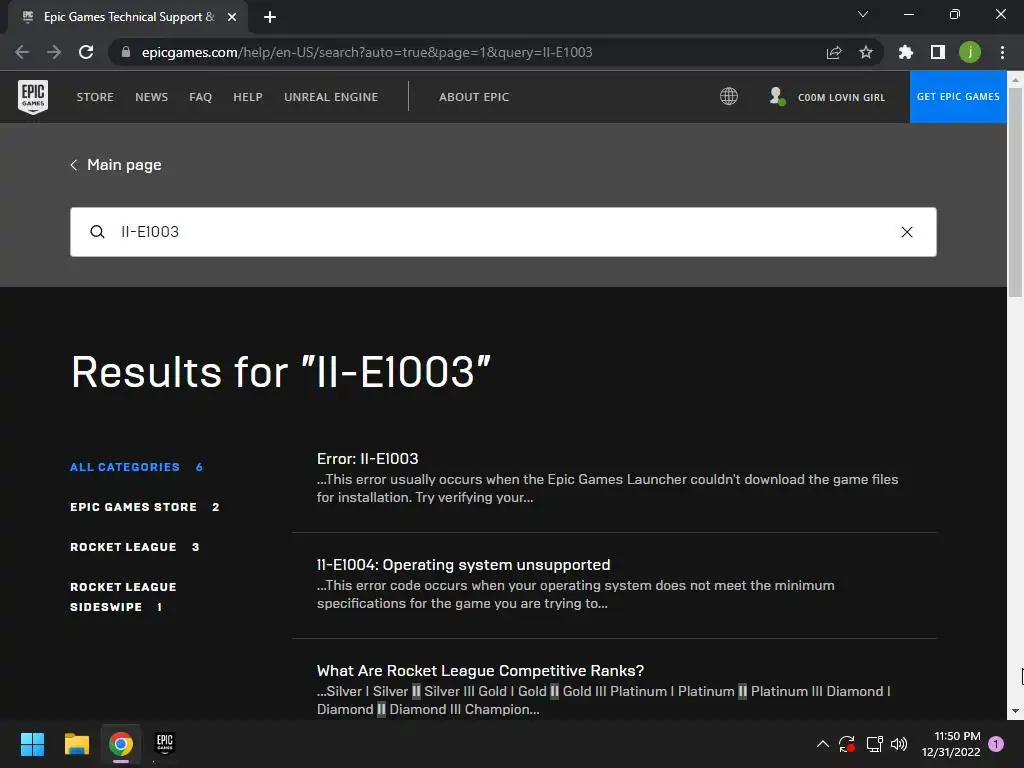Image resolution: width=1024 pixels, height=768 pixels.
Task: Clear the search box with X
Action: 906,232
